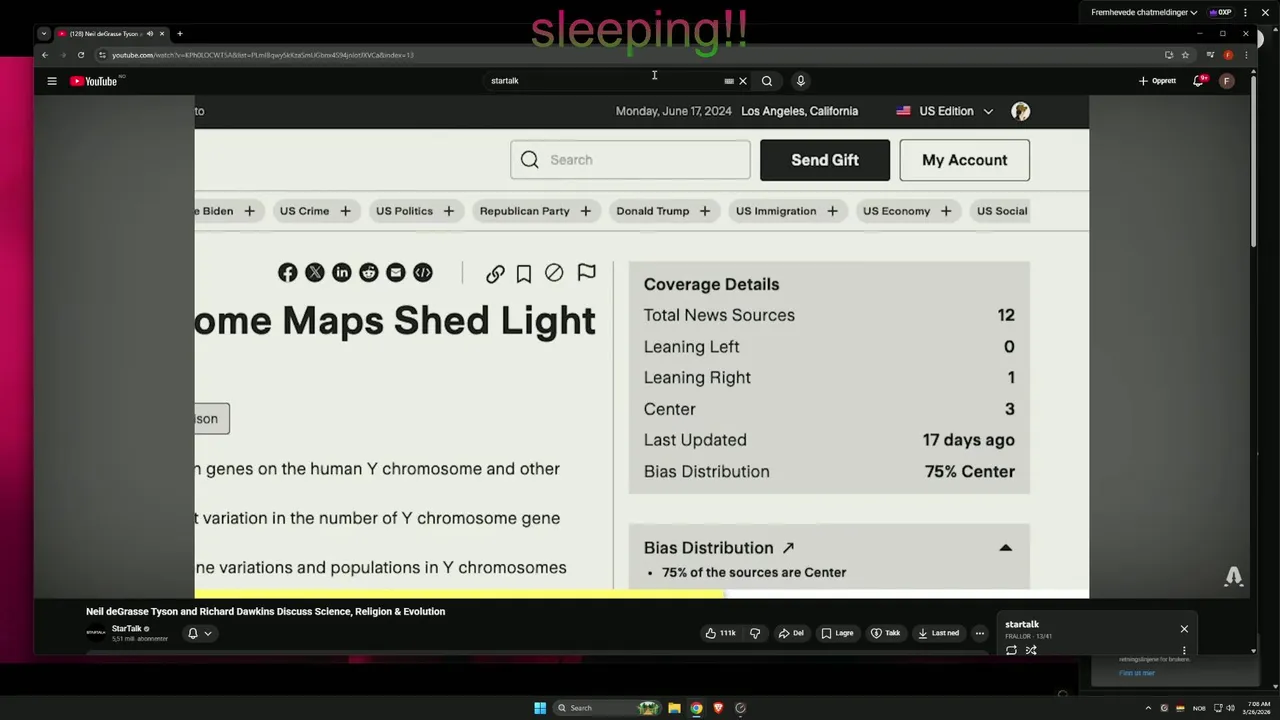The image size is (1280, 720).
Task: Share article via email icon
Action: pyautogui.click(x=396, y=273)
